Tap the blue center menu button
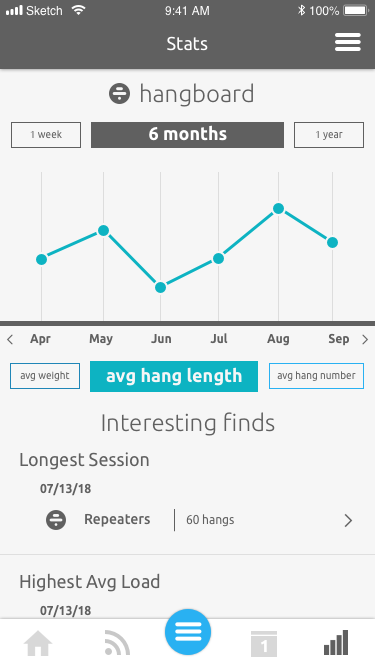375x667 pixels. click(x=188, y=632)
